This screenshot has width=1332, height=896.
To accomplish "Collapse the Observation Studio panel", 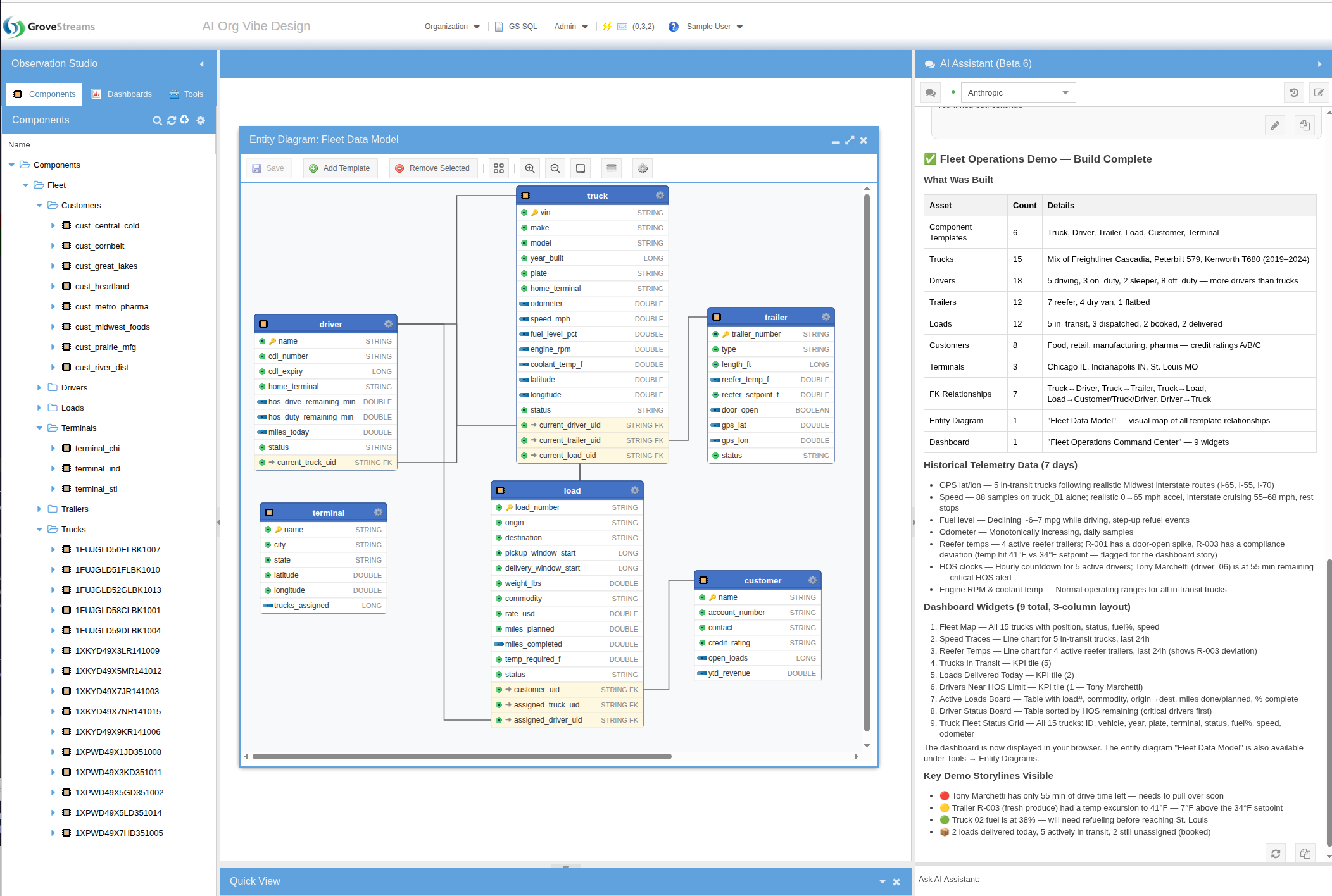I will pos(202,64).
